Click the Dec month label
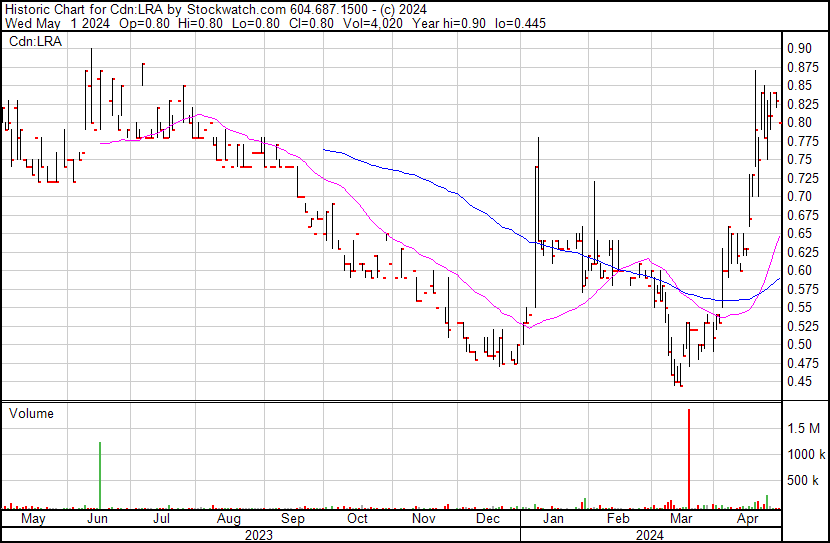 point(488,519)
